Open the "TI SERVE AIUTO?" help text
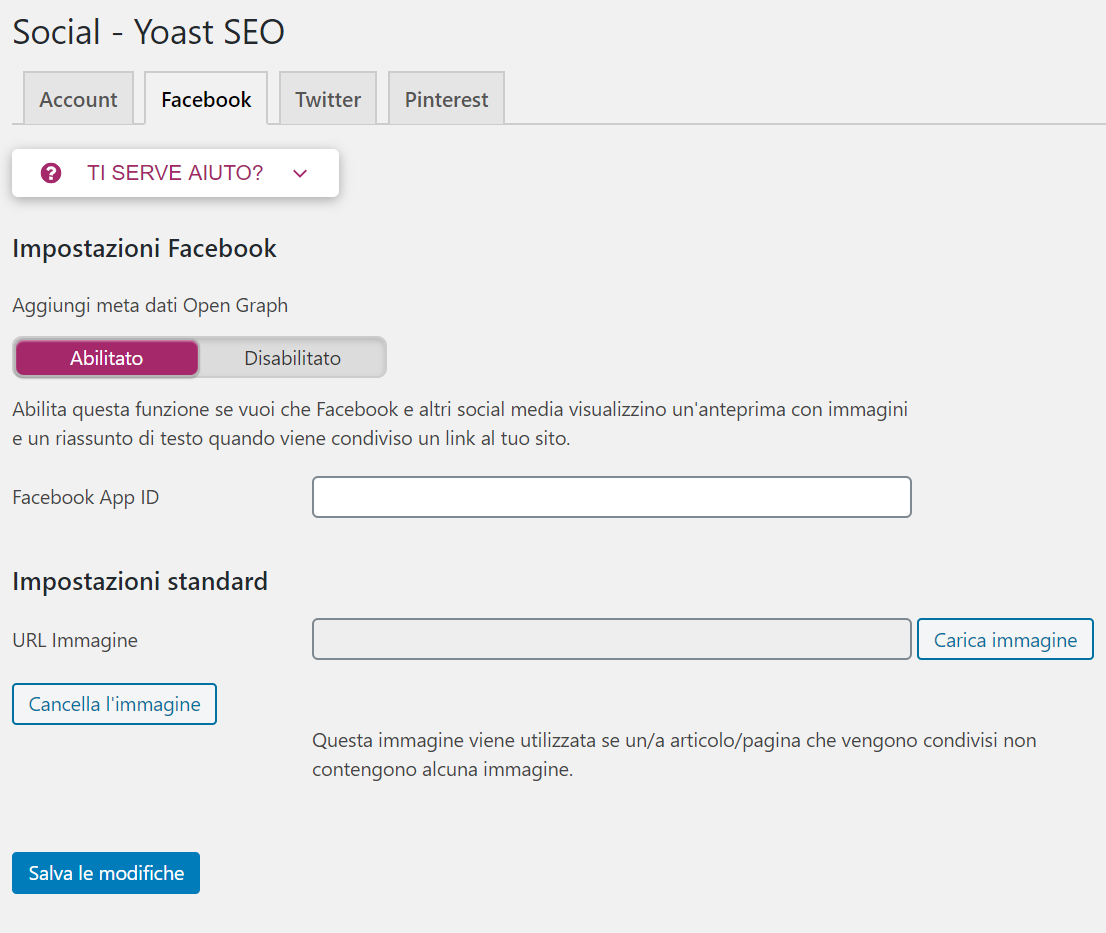 175,173
